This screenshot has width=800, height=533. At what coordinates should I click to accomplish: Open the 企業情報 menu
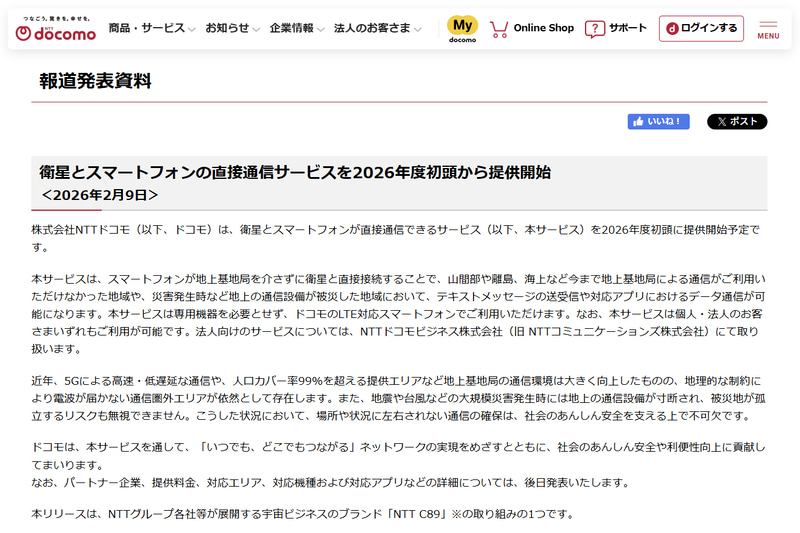(297, 28)
